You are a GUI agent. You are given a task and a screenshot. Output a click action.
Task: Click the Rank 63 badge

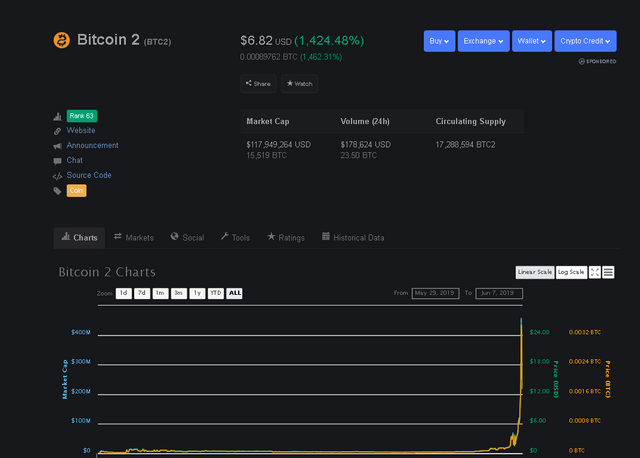82,116
